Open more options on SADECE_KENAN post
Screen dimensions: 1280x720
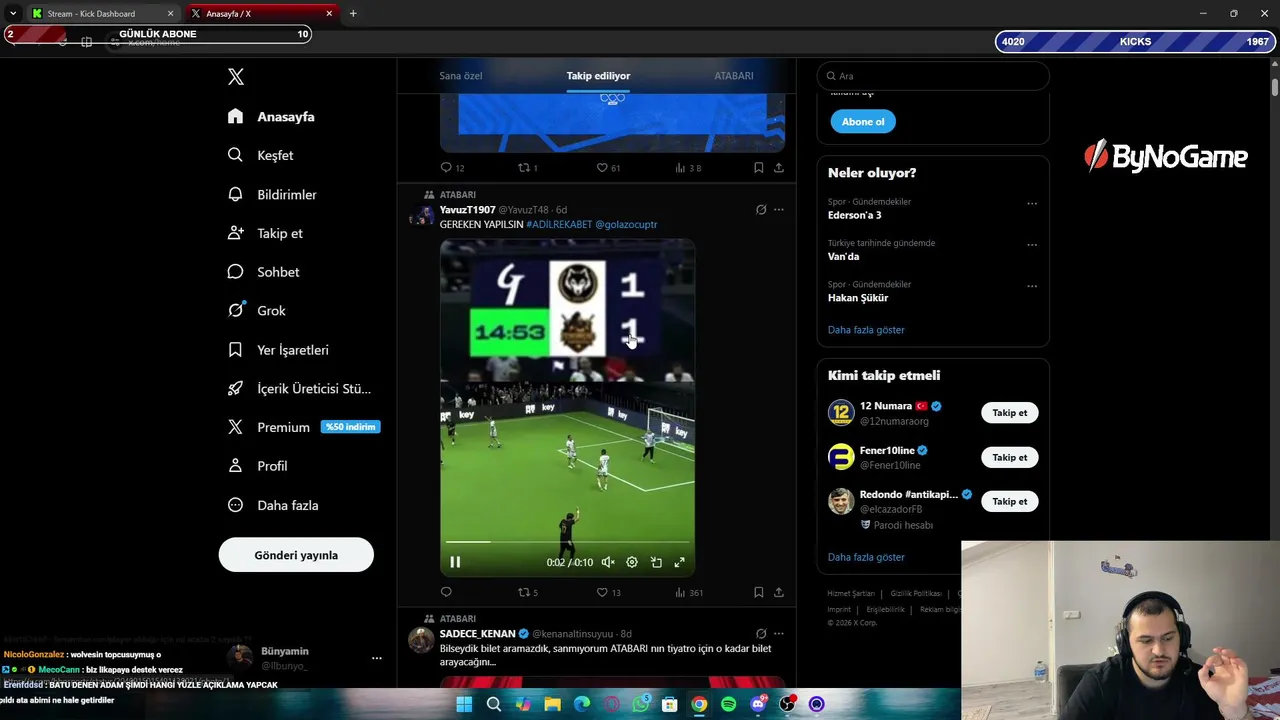click(x=779, y=634)
